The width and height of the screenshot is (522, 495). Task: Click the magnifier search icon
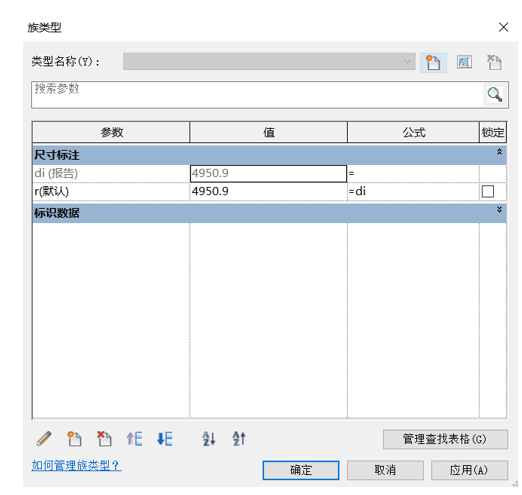click(x=495, y=95)
